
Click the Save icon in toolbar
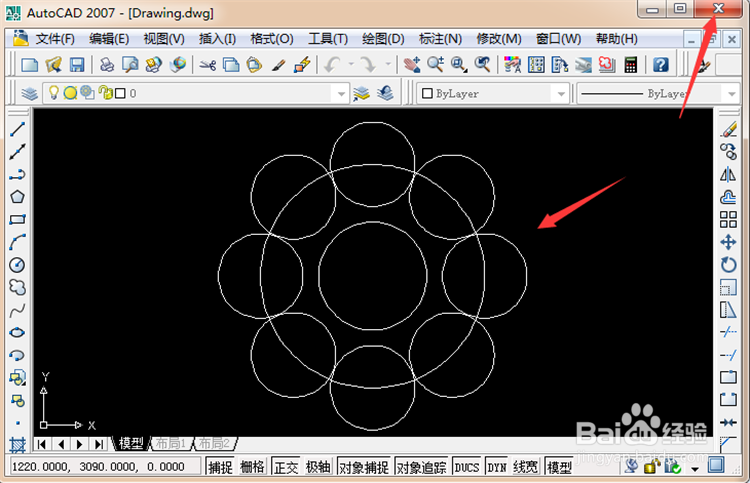(x=77, y=65)
